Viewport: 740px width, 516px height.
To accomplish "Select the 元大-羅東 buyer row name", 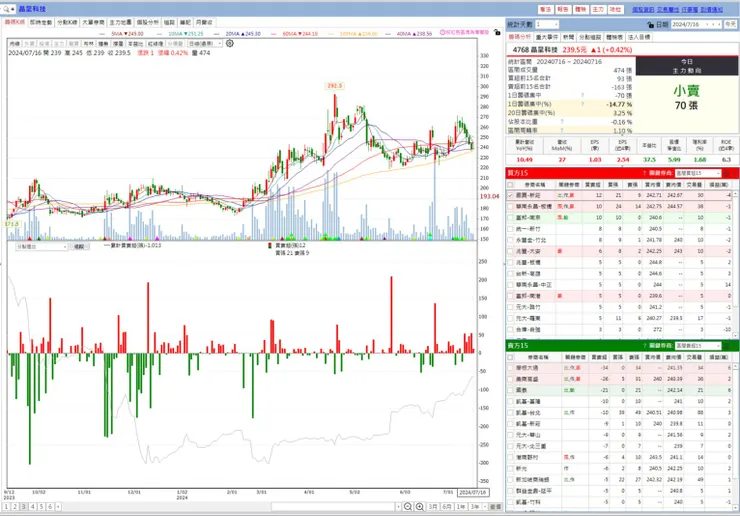I will coord(528,319).
